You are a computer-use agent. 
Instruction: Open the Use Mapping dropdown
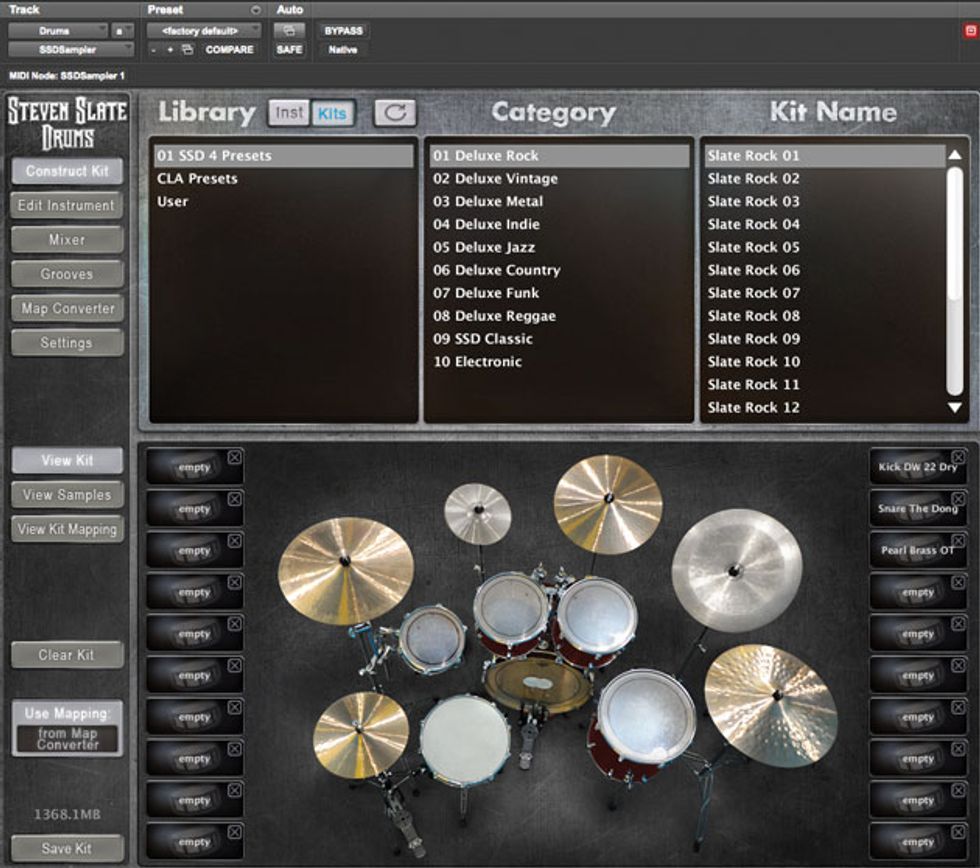(68, 739)
